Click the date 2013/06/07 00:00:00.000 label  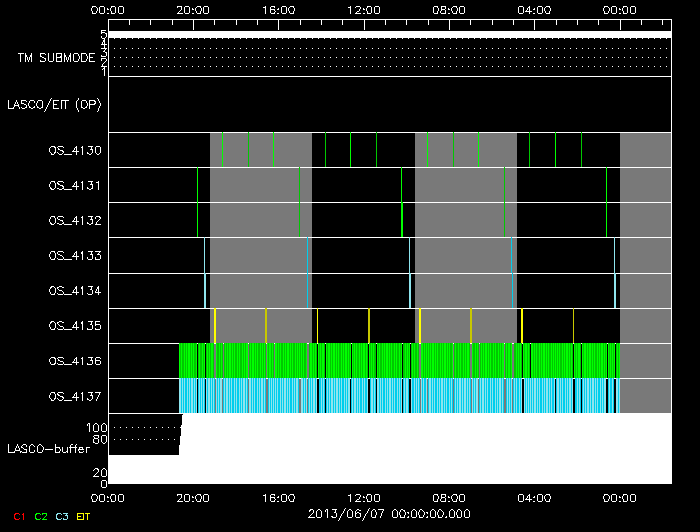click(389, 514)
